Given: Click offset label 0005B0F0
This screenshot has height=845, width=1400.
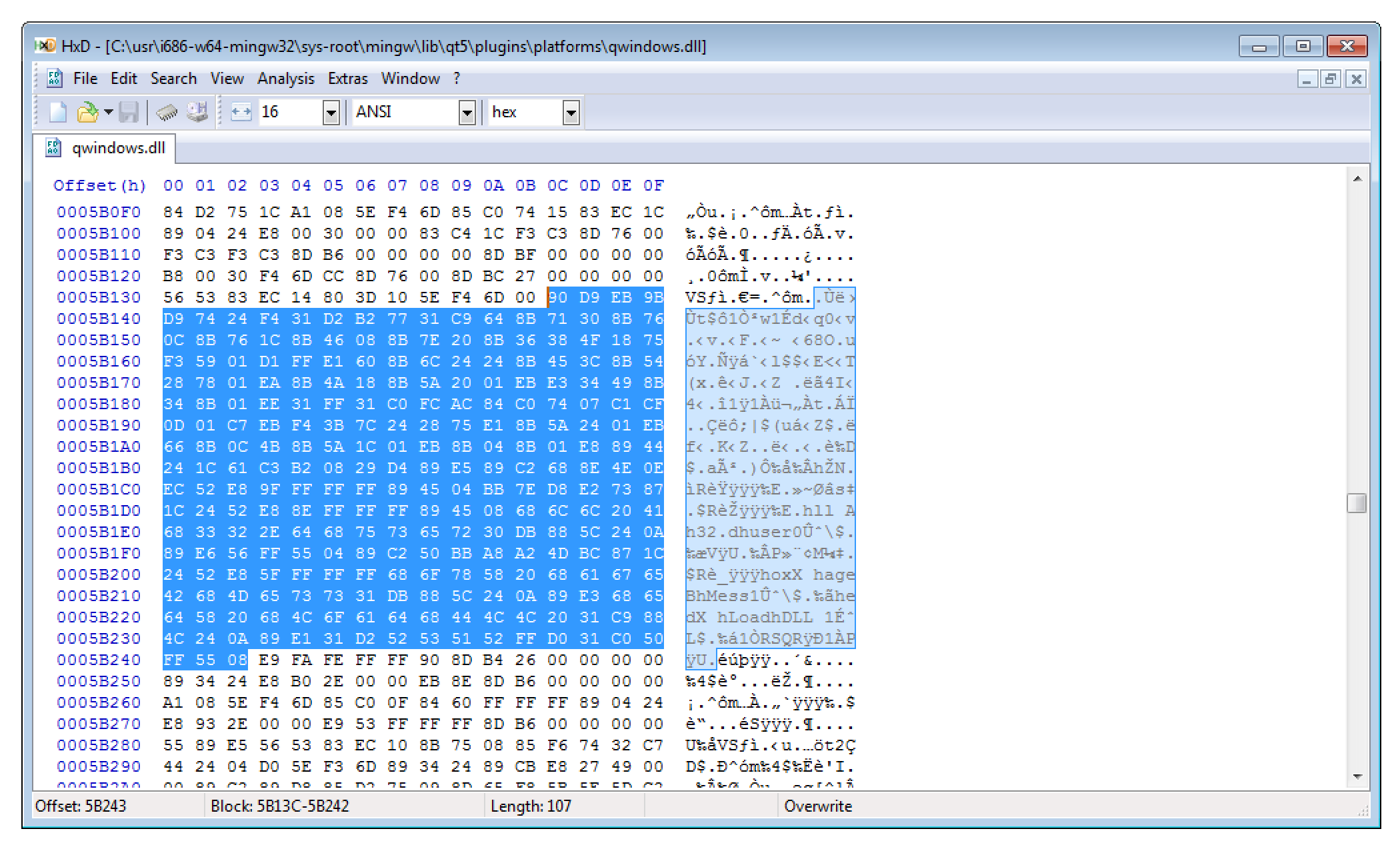Looking at the screenshot, I should coord(99,213).
